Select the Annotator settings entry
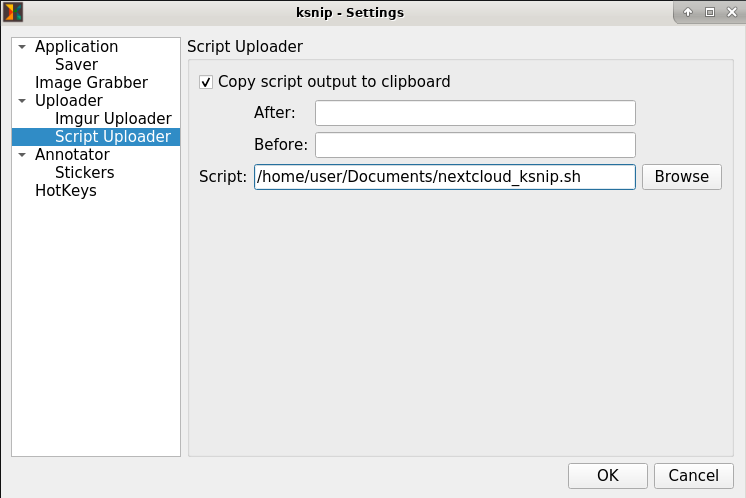Image resolution: width=746 pixels, height=498 pixels. (x=72, y=155)
